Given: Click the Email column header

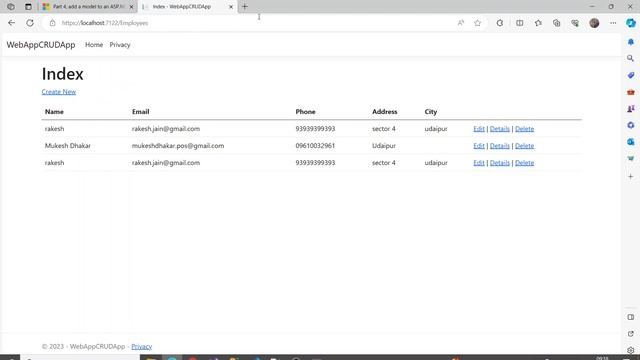Looking at the screenshot, I should (x=140, y=111).
